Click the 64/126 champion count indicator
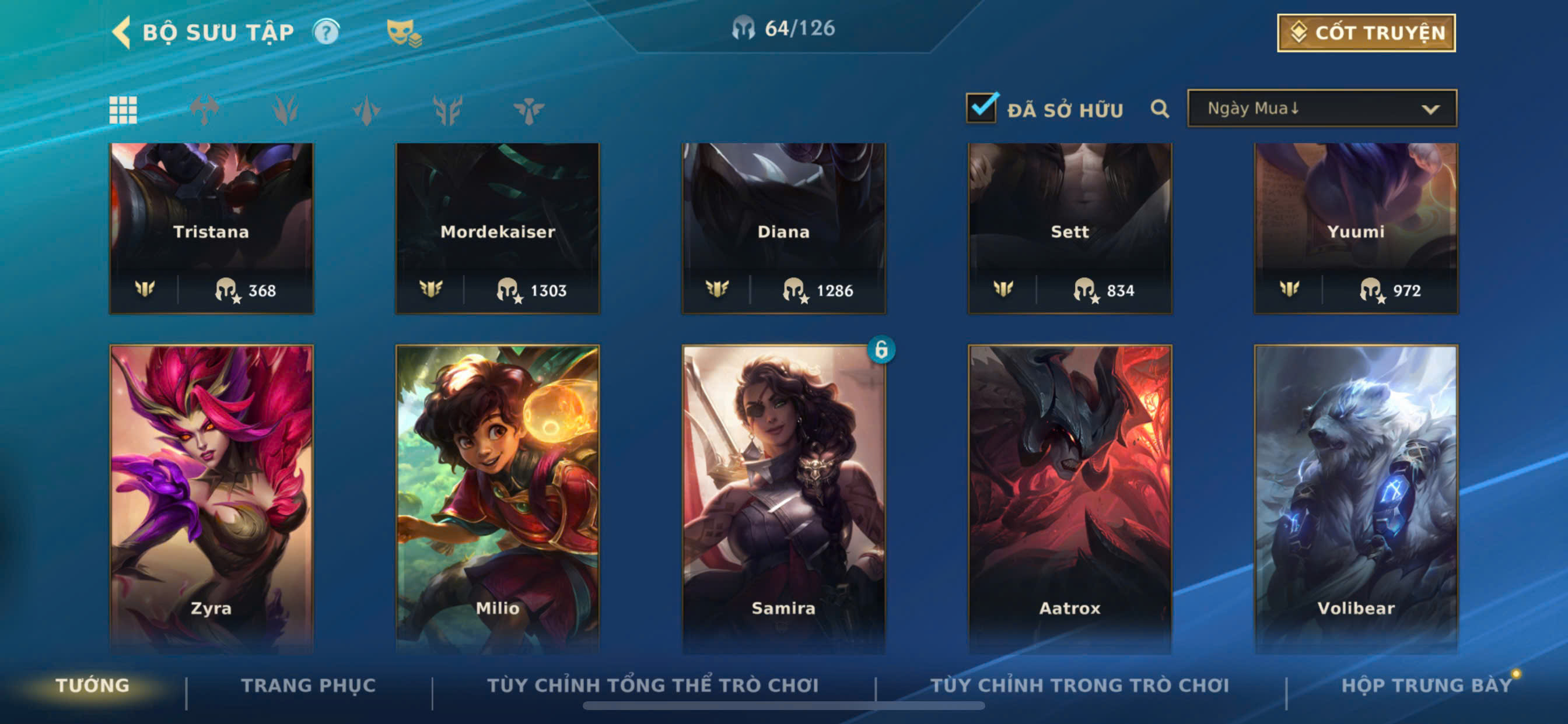 click(x=783, y=28)
